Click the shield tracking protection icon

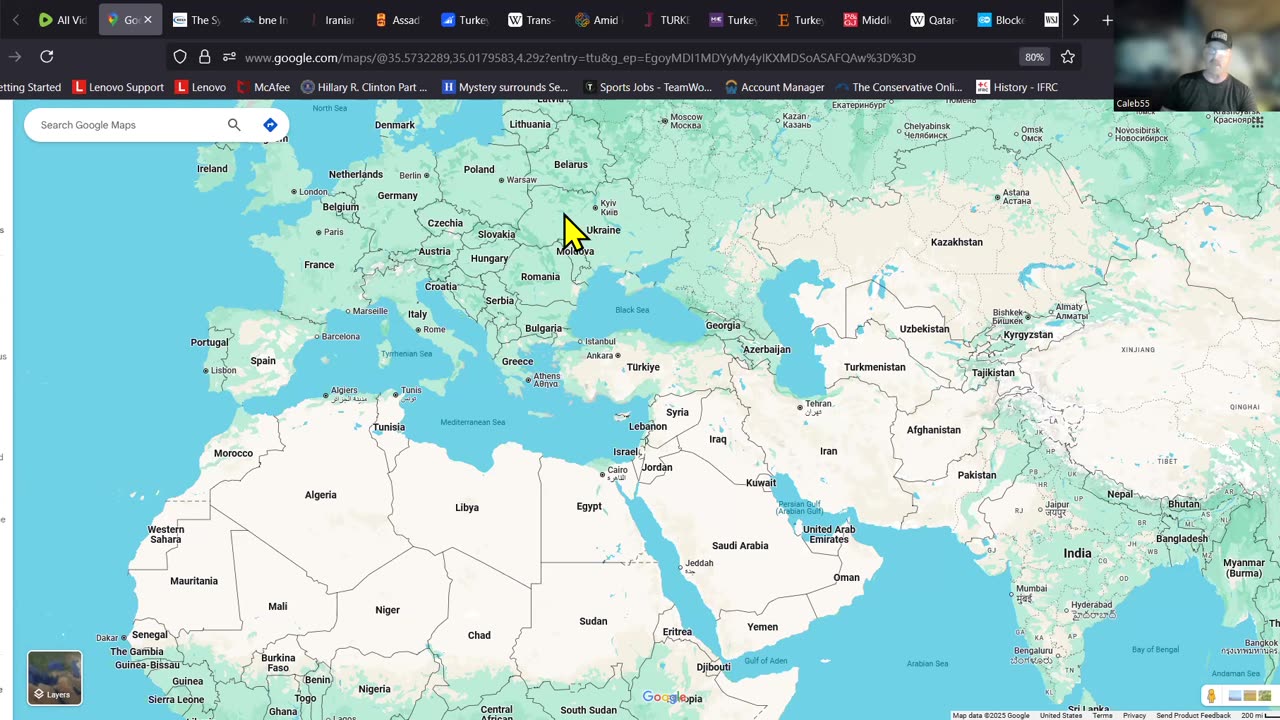pos(180,57)
